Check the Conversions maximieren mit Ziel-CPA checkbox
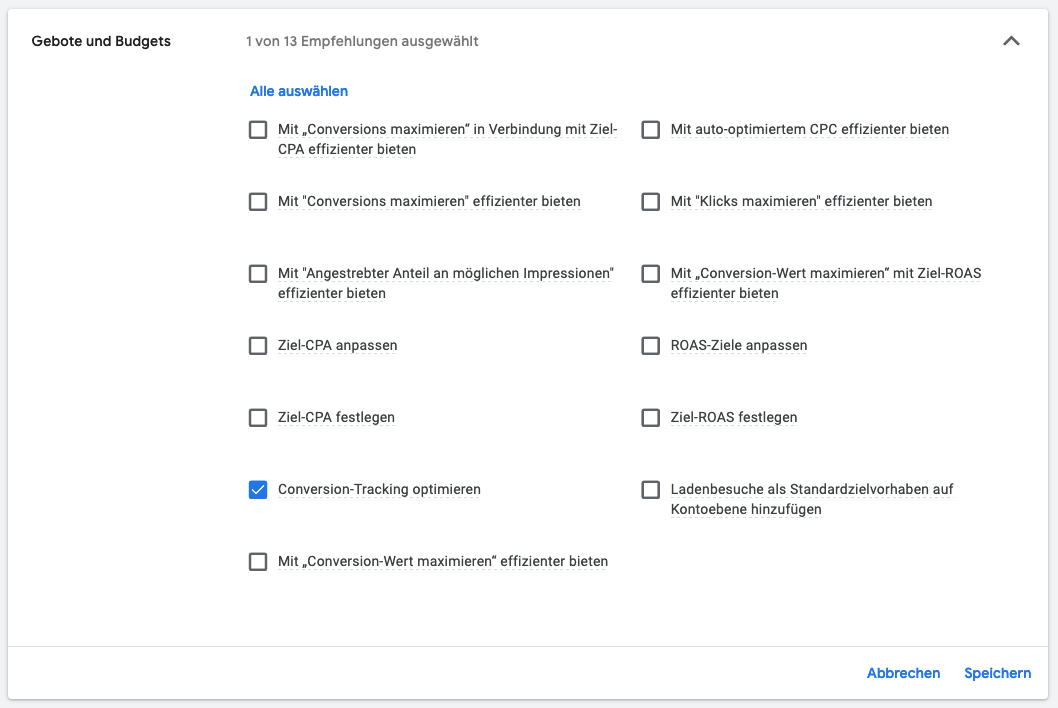This screenshot has width=1058, height=708. 258,130
